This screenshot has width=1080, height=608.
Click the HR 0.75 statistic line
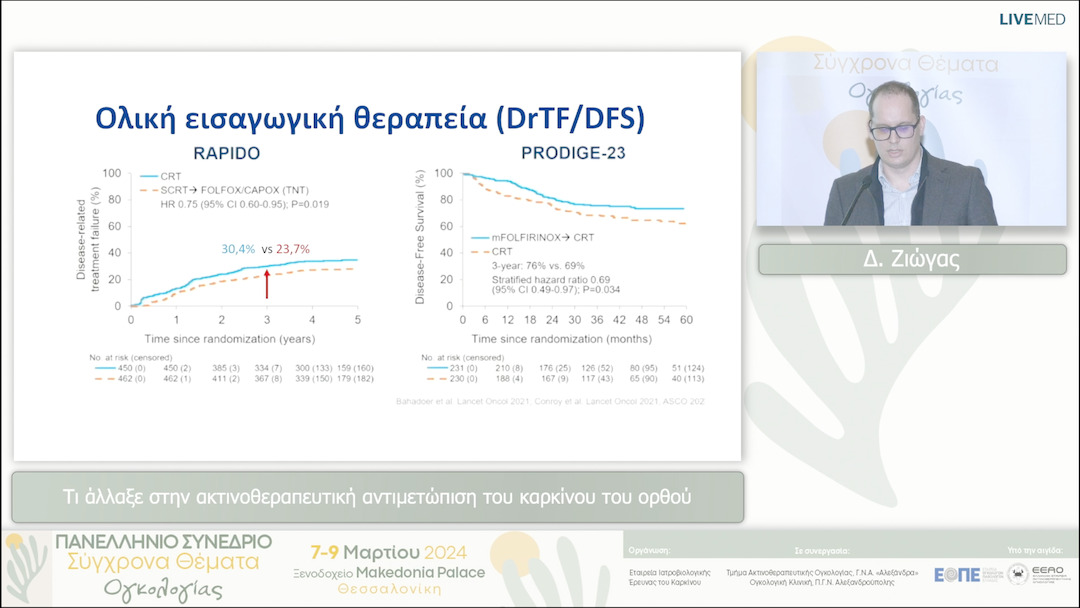245,205
